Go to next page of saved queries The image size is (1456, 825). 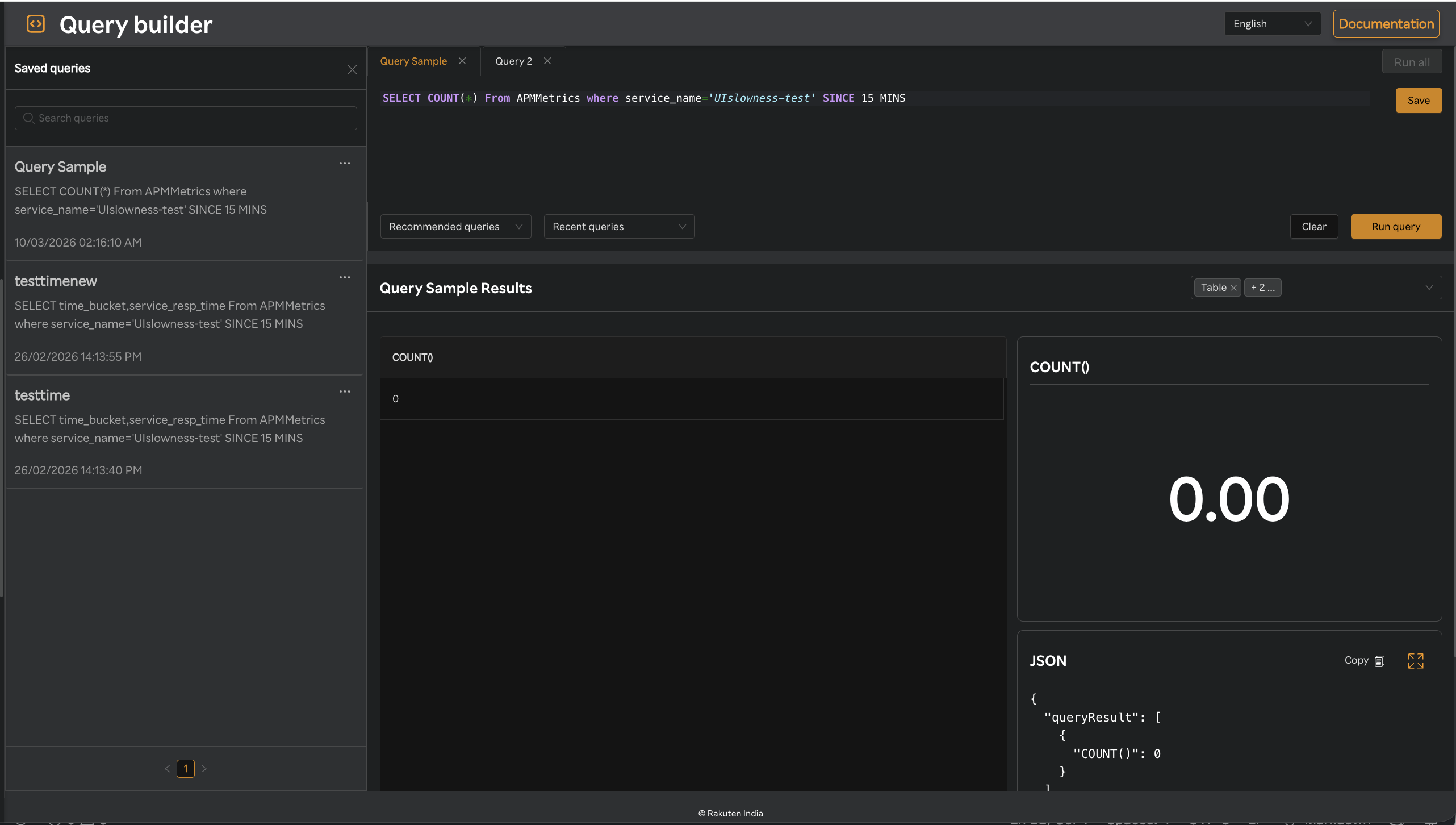pyautogui.click(x=204, y=768)
